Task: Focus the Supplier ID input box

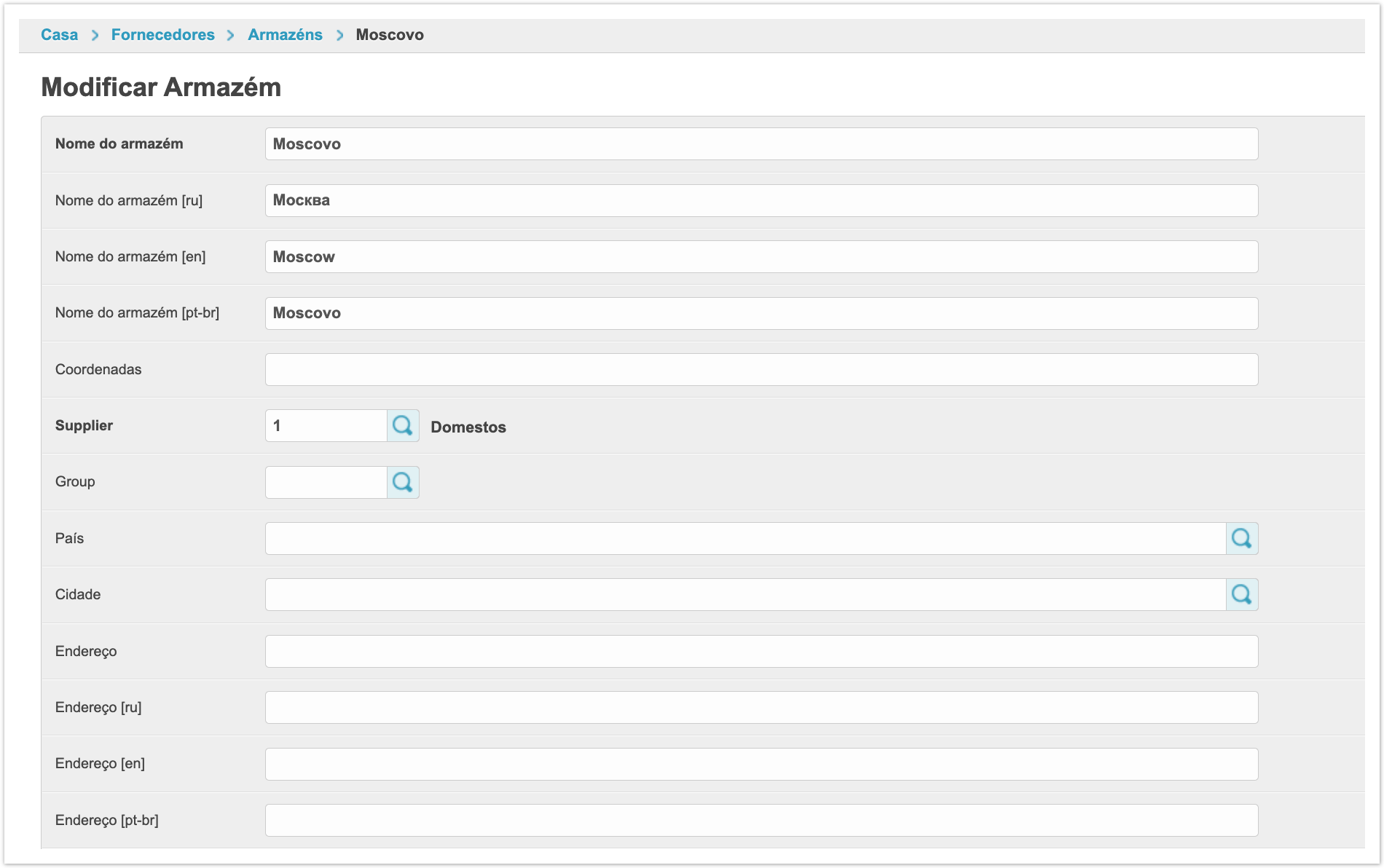Action: click(326, 426)
